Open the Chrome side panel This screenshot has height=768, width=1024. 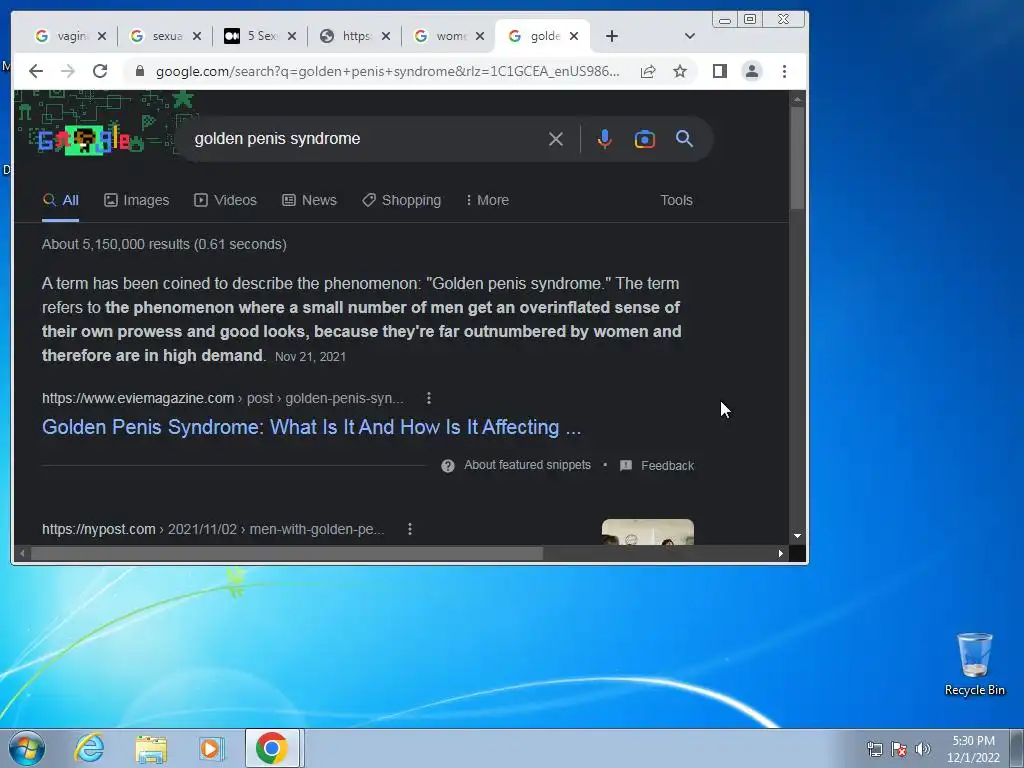[x=720, y=71]
